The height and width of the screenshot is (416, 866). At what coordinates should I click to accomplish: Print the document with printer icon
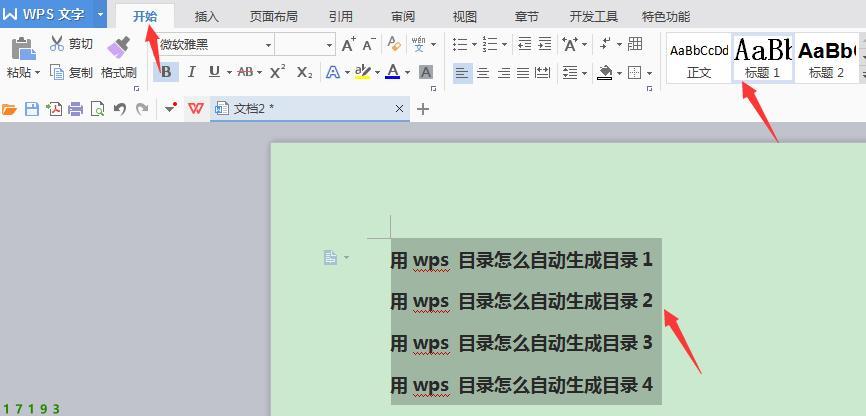75,109
